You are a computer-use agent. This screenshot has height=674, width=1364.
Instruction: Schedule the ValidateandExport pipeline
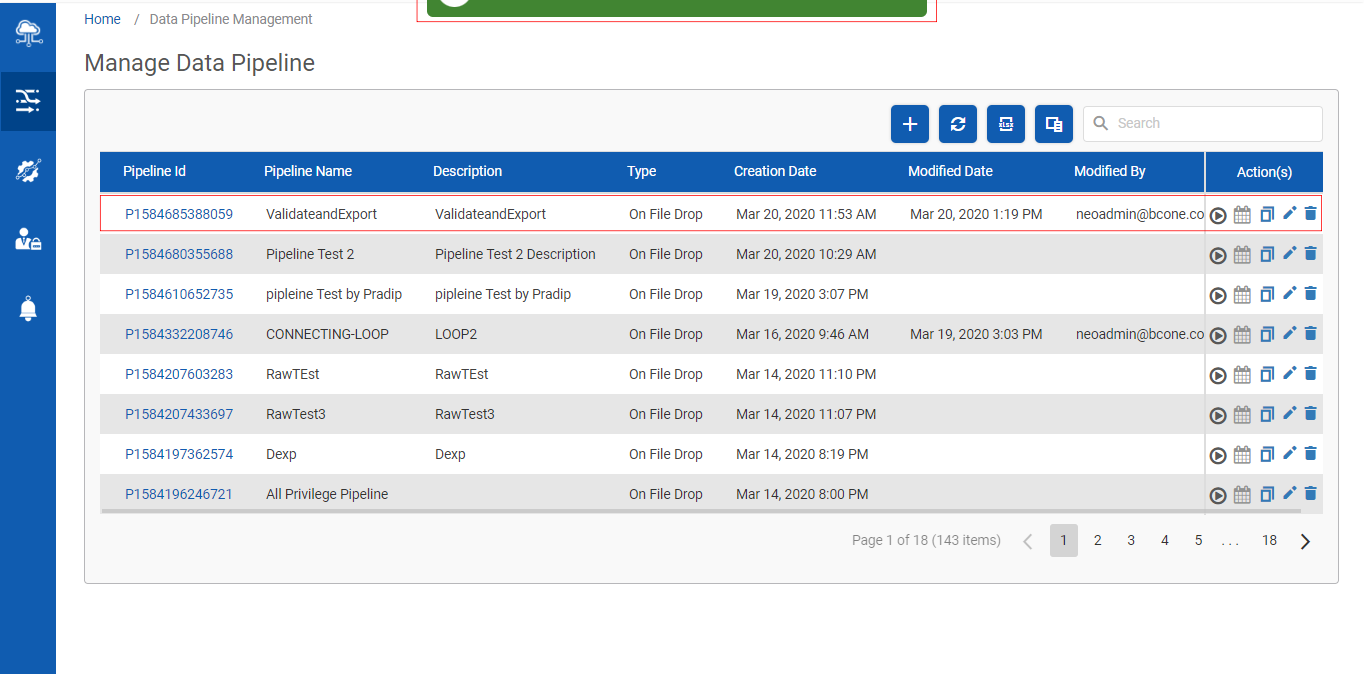(1242, 214)
